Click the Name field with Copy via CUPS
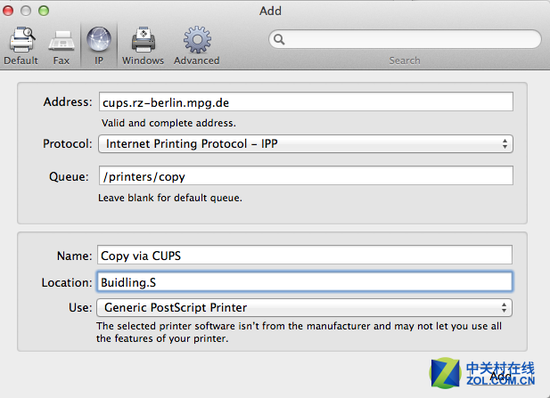The width and height of the screenshot is (550, 398). point(304,255)
